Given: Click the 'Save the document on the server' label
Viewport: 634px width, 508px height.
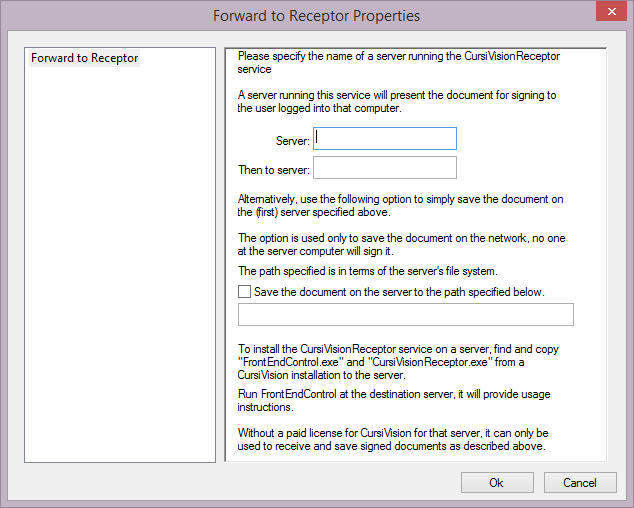Looking at the screenshot, I should pos(398,292).
